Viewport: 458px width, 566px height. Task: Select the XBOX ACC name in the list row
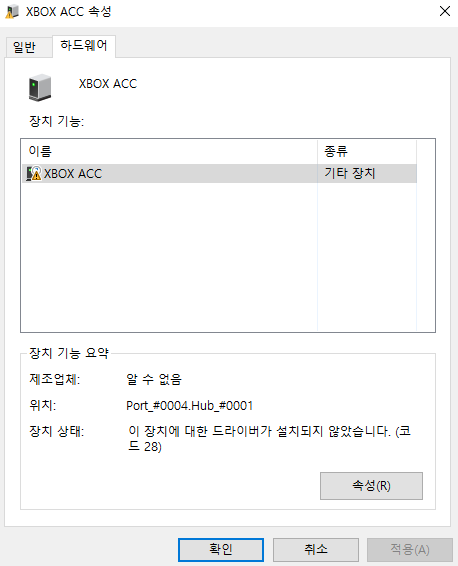(73, 174)
